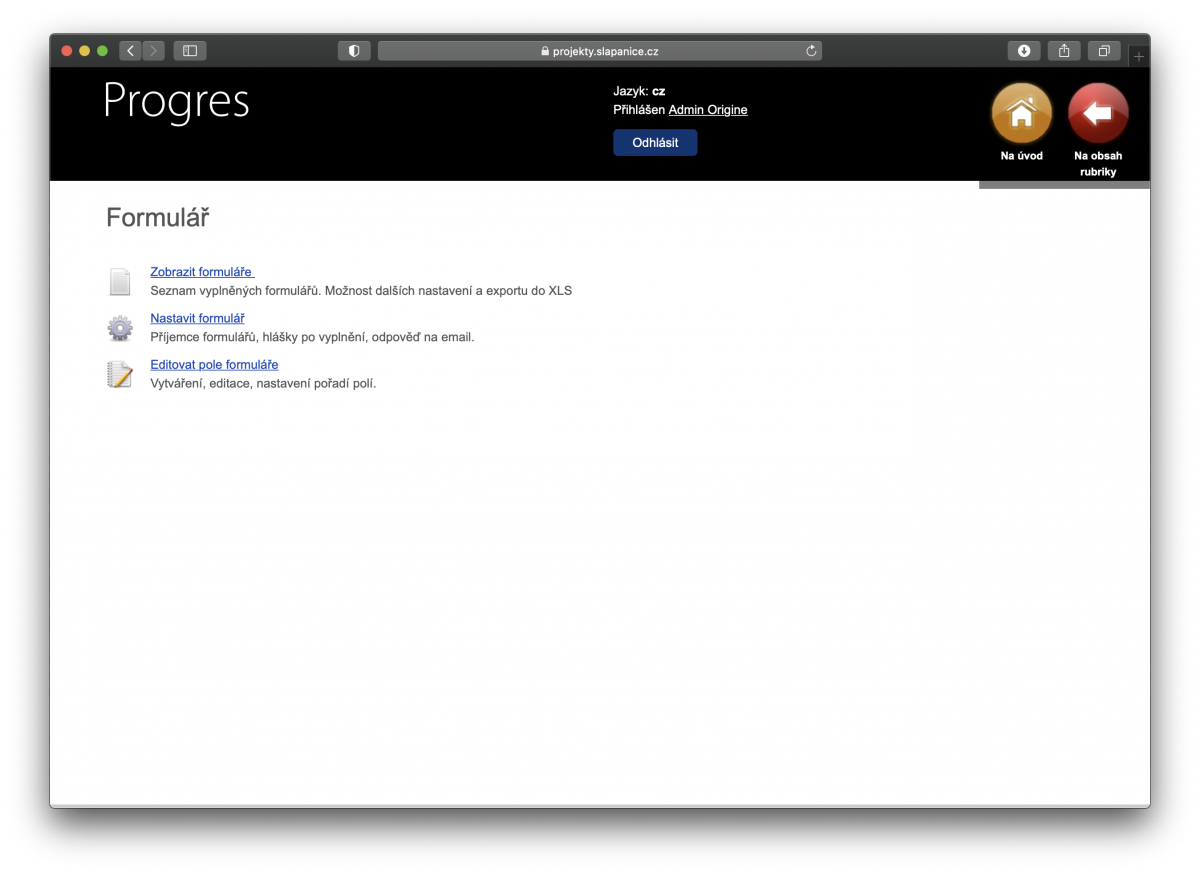Toggle the browser sidebar icon
Image resolution: width=1200 pixels, height=874 pixels.
click(x=189, y=50)
